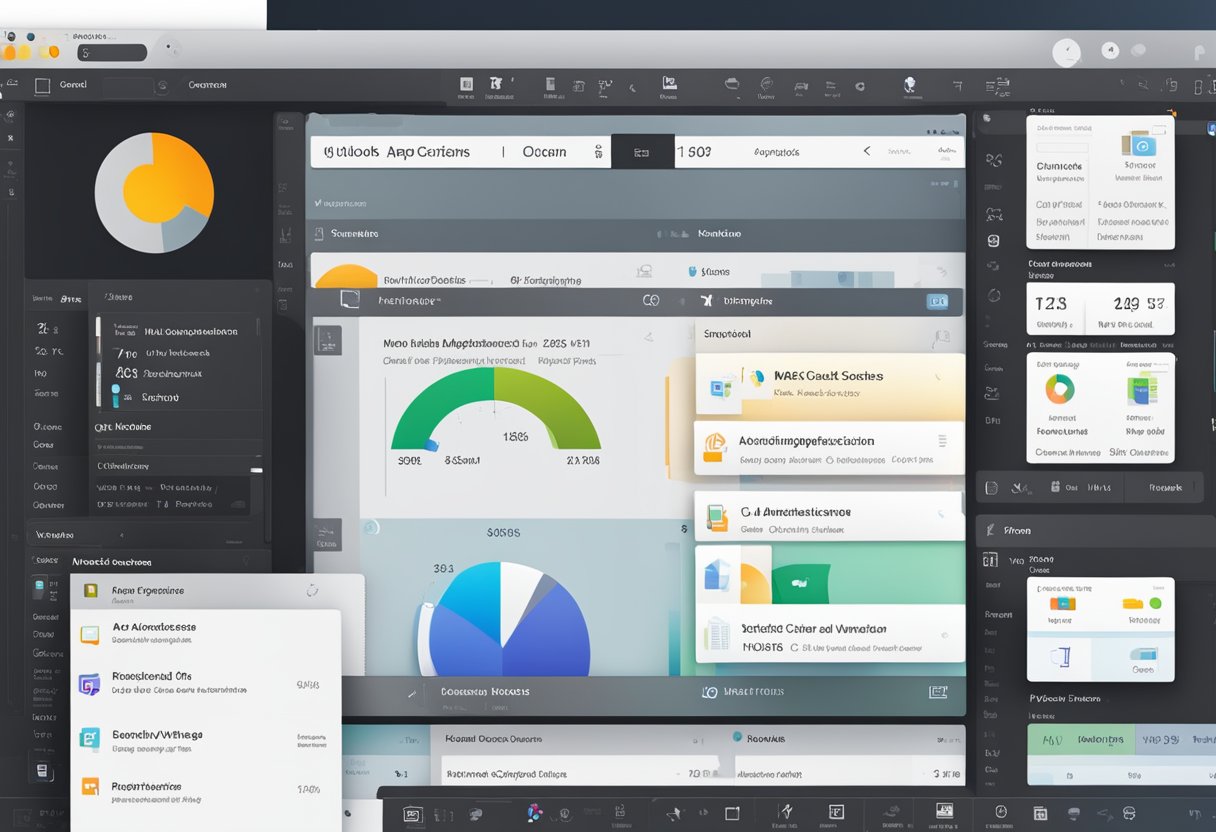
Task: Open the back chevron near the 1503 counter
Action: point(866,152)
